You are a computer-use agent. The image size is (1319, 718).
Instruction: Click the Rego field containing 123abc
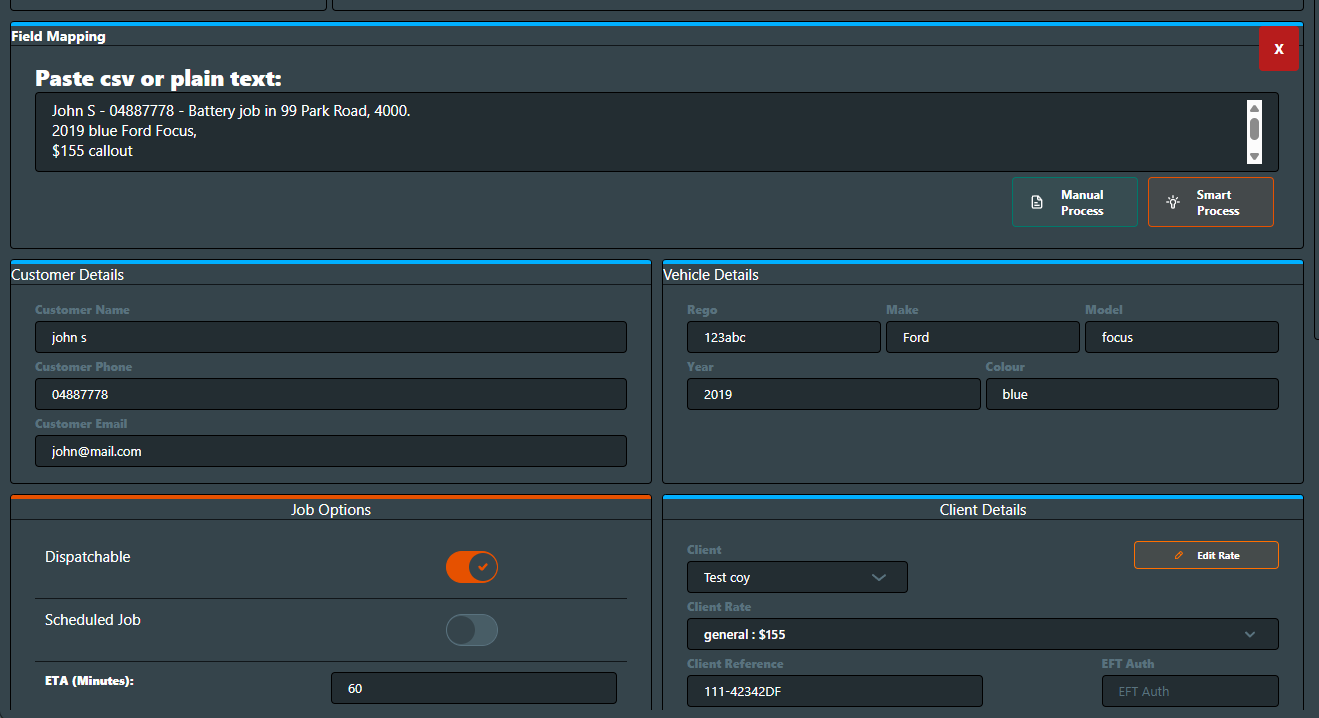783,337
